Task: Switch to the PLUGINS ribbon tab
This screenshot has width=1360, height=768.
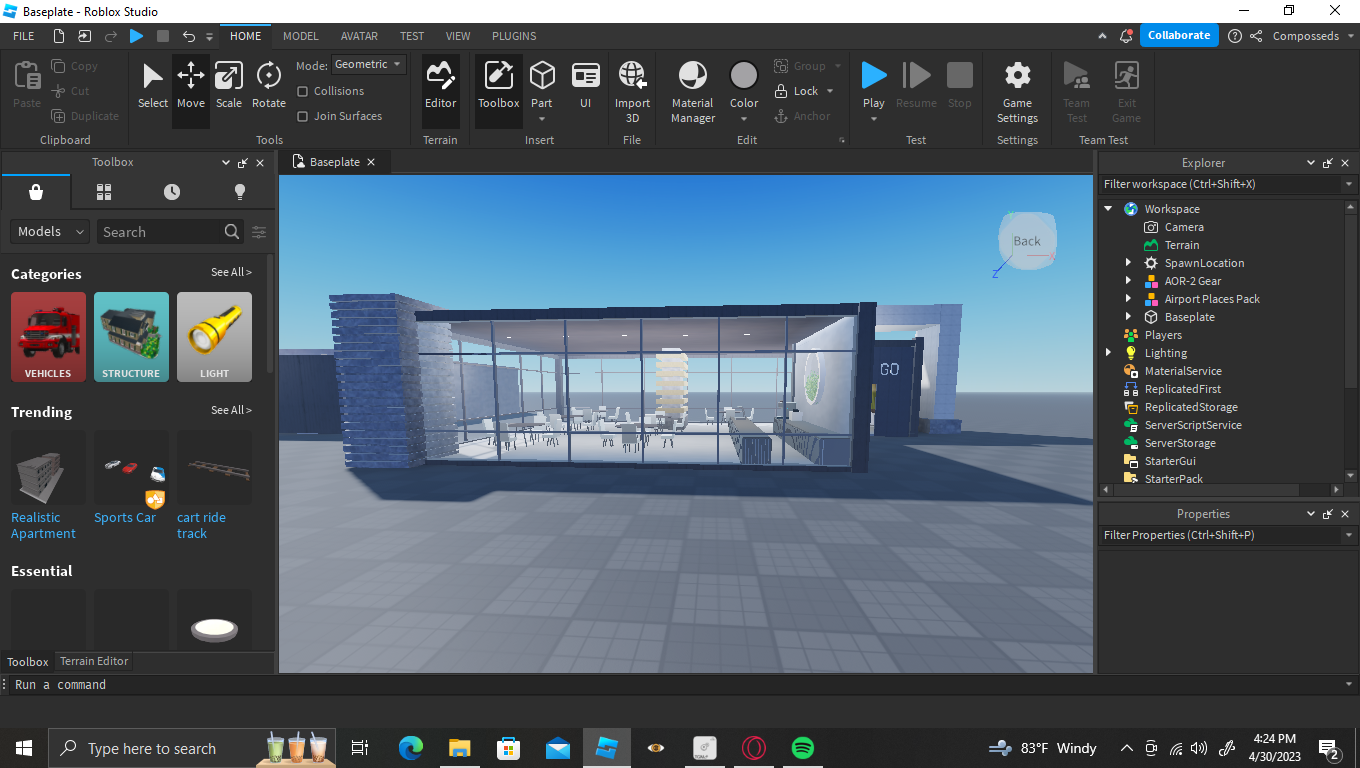Action: point(514,36)
